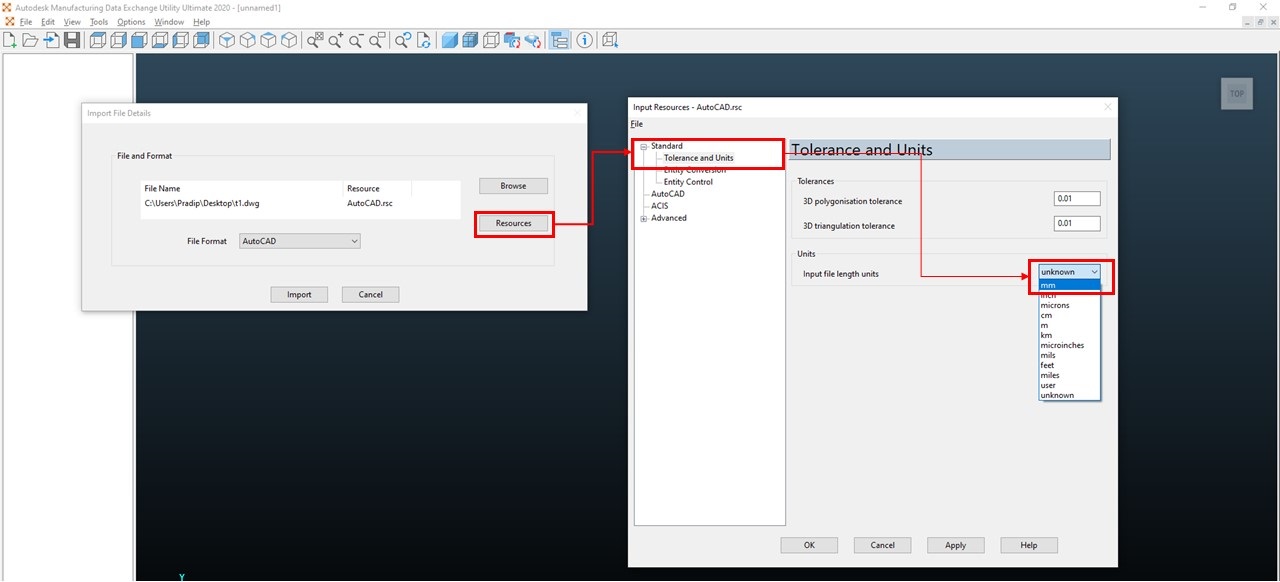This screenshot has height=582, width=1280.
Task: Select the Import file toolbar icon
Action: 51,40
